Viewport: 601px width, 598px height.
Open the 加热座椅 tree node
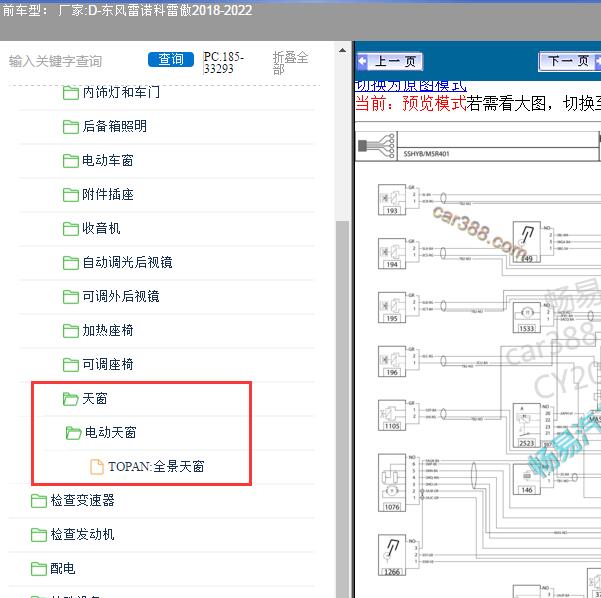coord(107,331)
